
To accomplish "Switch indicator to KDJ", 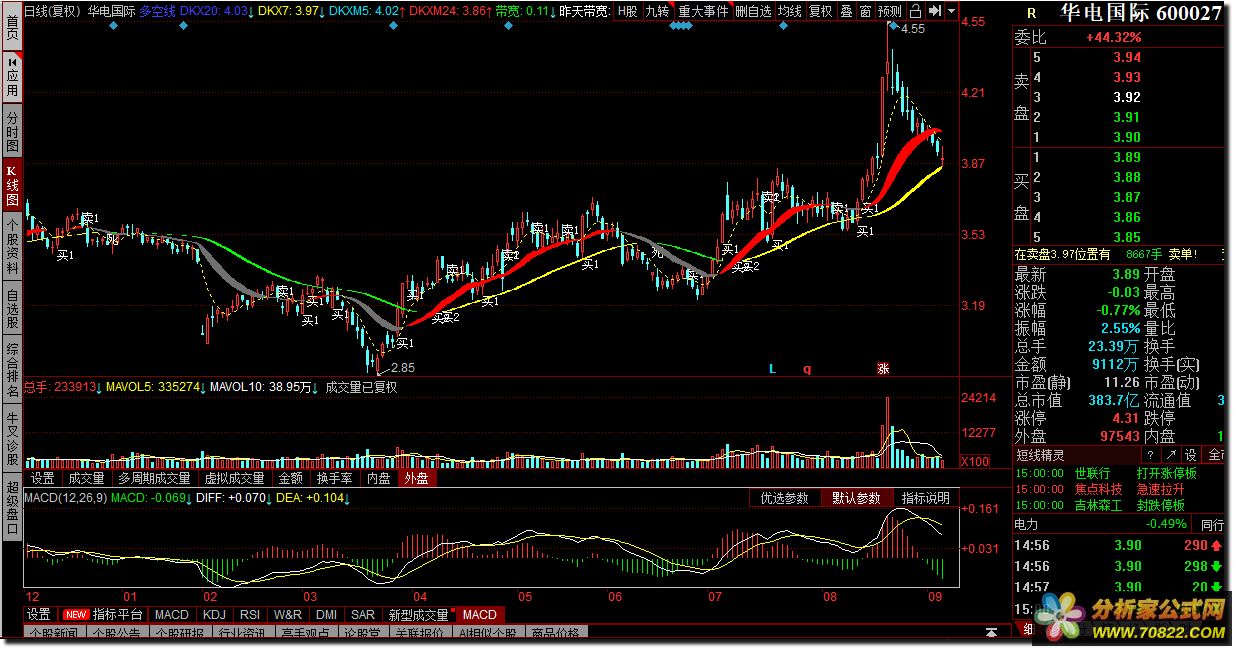I will 214,614.
